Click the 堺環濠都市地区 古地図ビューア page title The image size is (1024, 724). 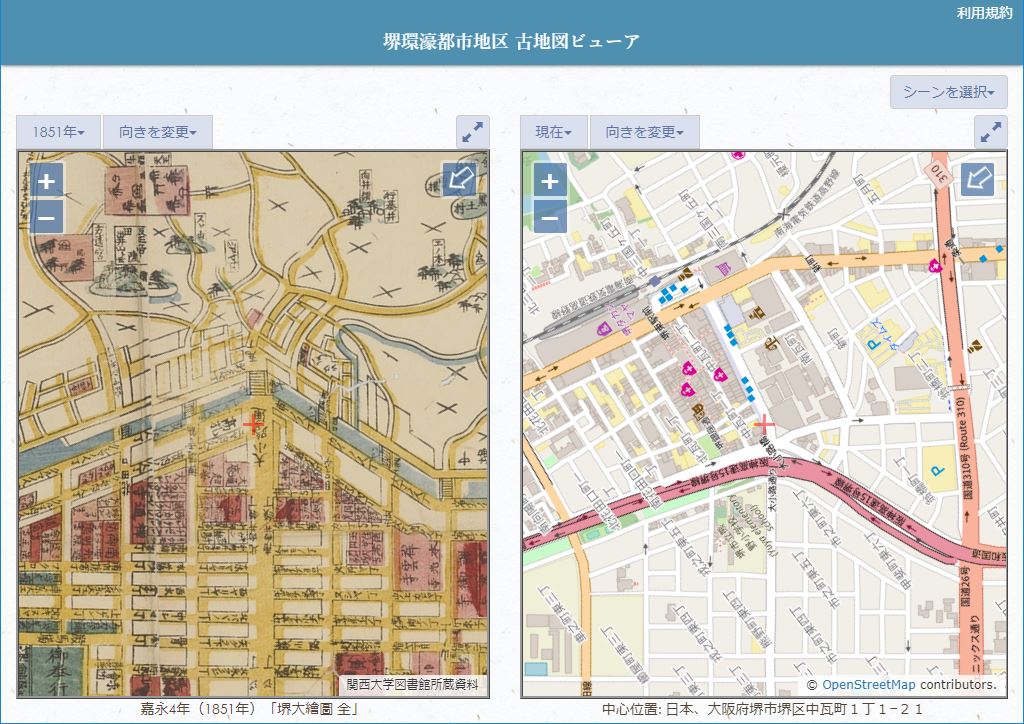coord(511,42)
